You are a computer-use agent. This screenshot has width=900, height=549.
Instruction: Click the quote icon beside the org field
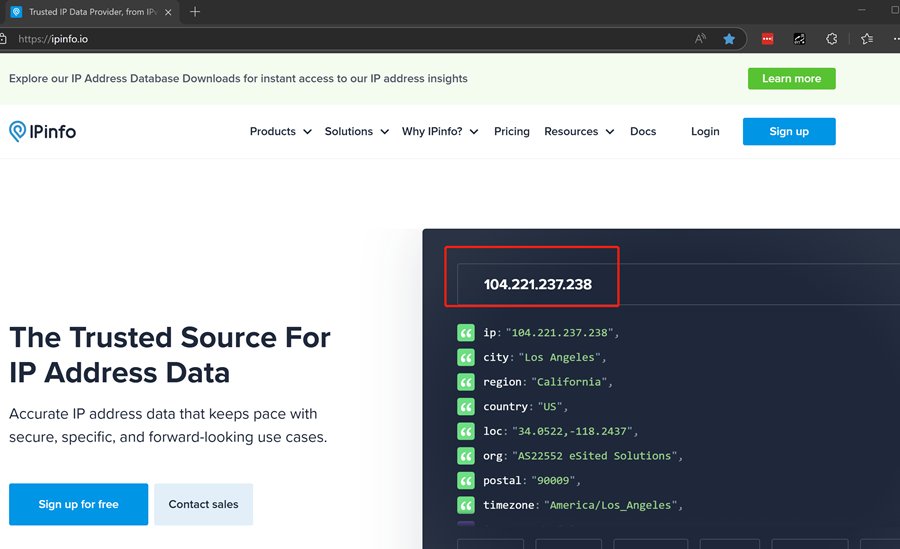point(465,456)
